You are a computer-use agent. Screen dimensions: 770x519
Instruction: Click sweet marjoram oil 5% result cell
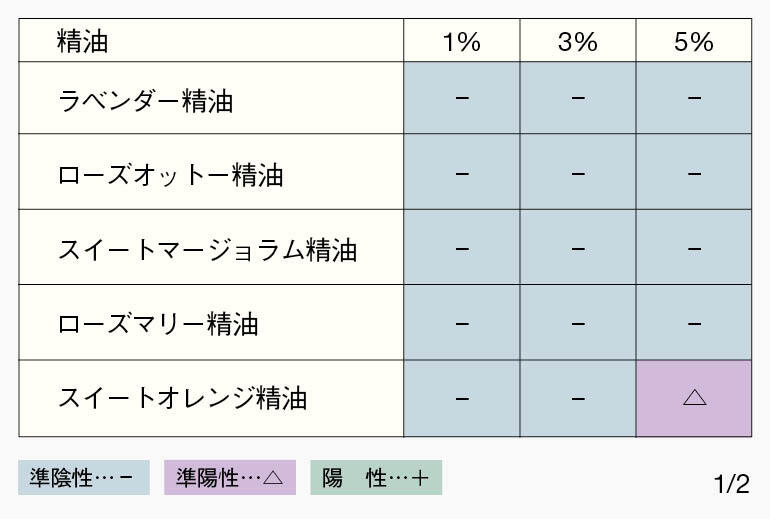click(x=694, y=247)
